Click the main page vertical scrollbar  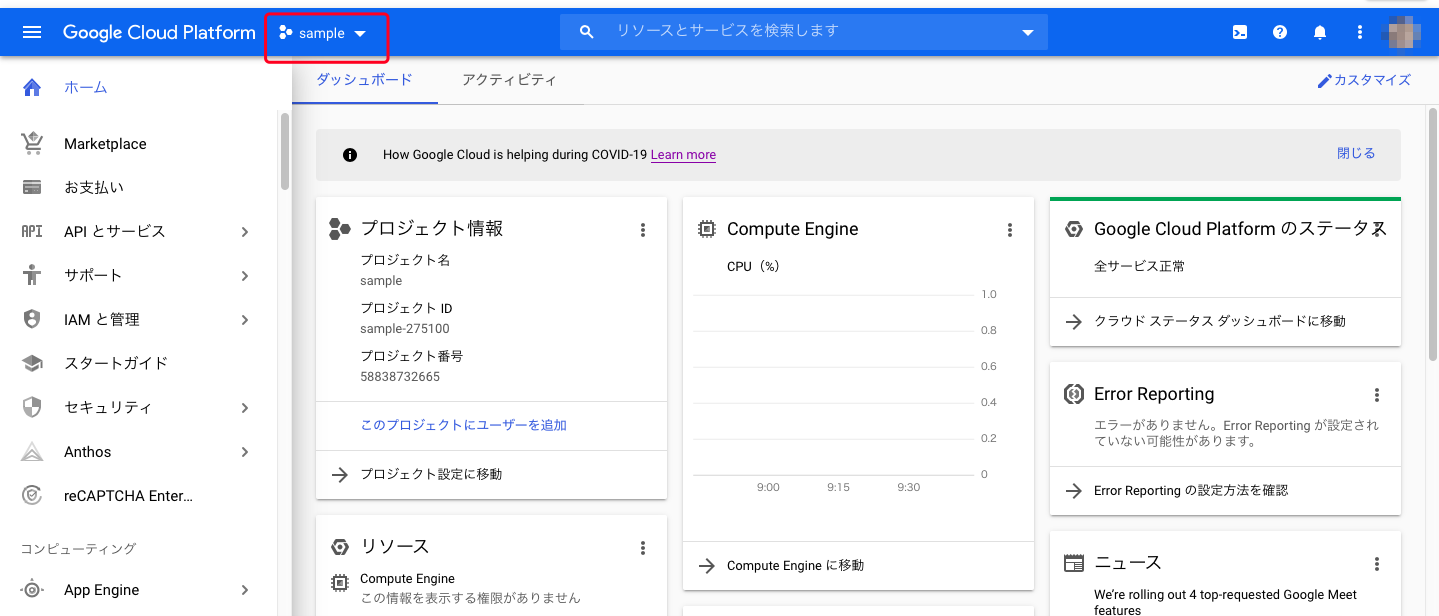tap(1433, 232)
